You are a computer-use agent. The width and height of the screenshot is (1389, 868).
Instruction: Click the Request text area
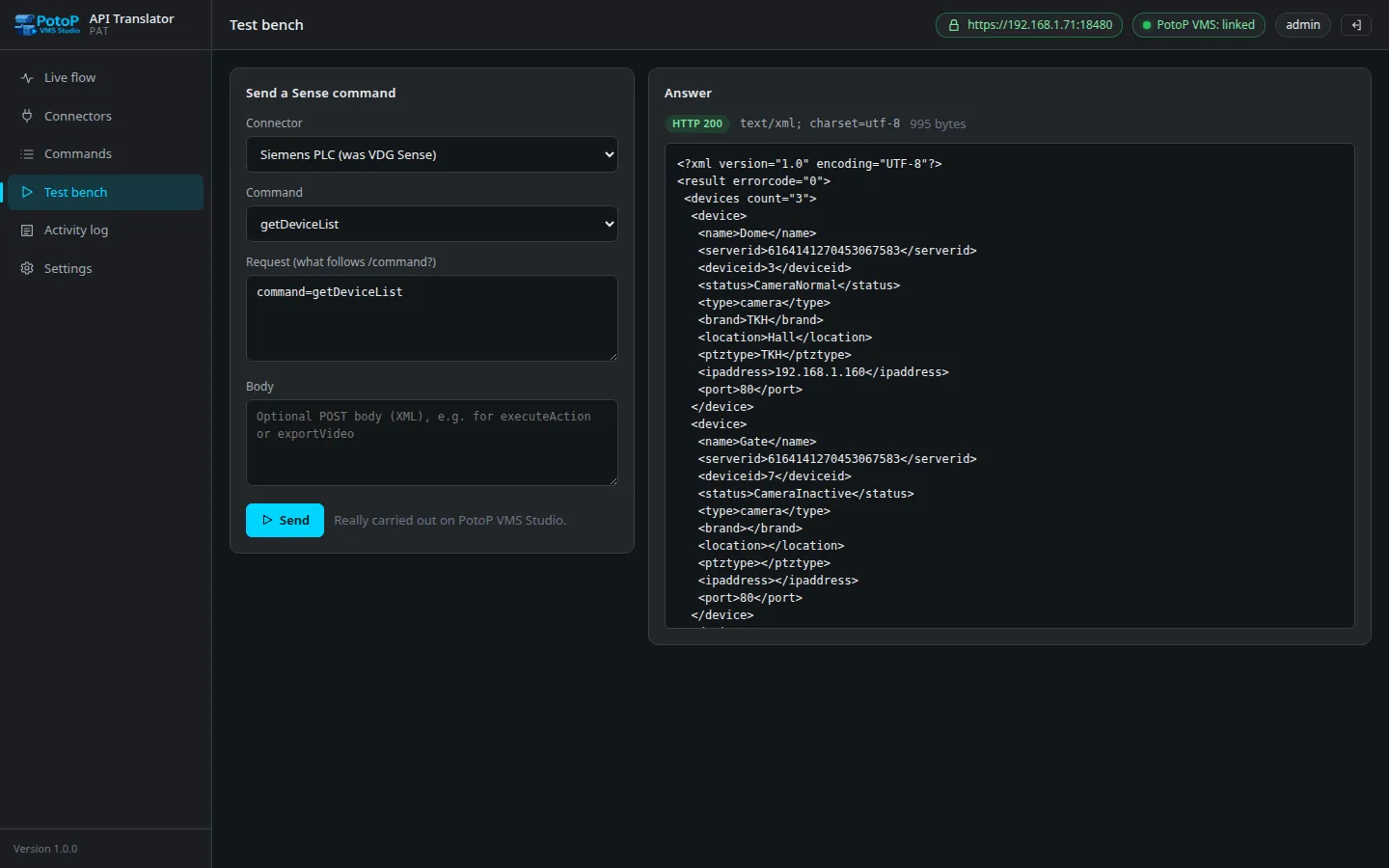432,318
